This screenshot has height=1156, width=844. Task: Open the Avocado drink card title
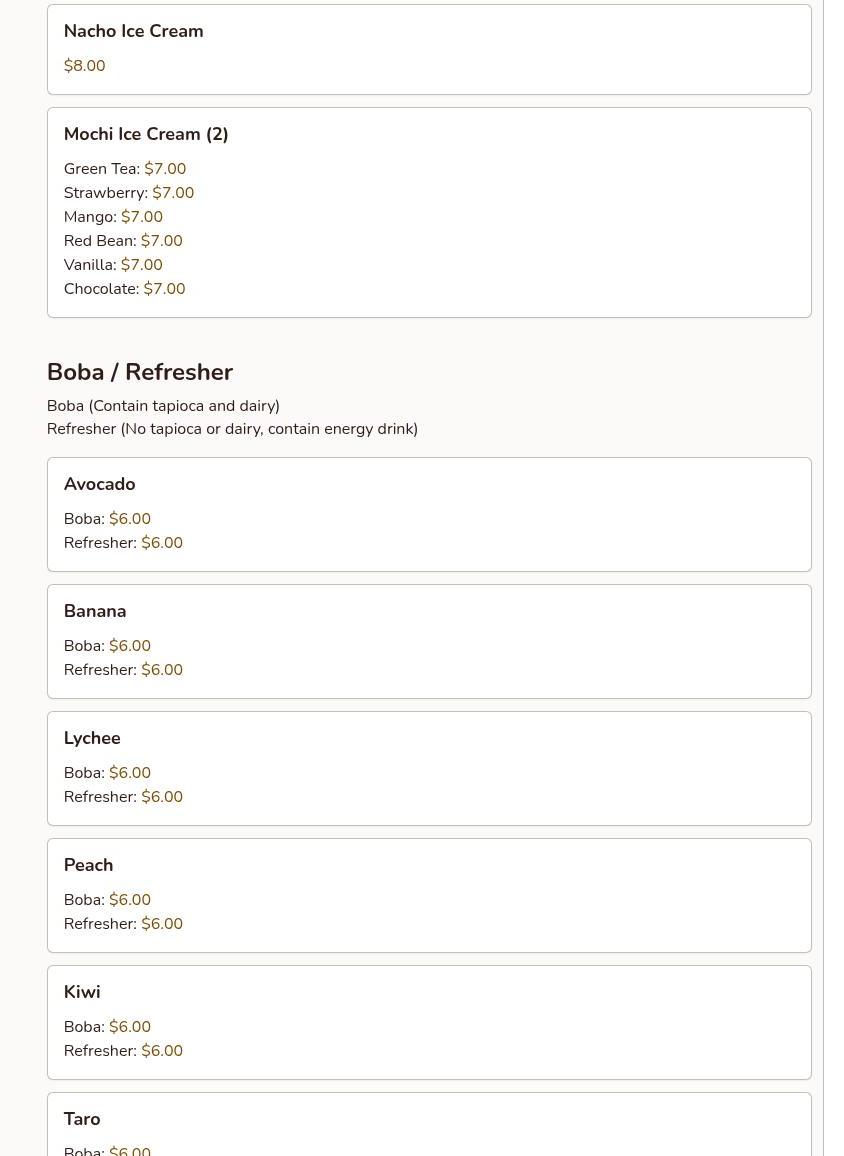pyautogui.click(x=100, y=484)
